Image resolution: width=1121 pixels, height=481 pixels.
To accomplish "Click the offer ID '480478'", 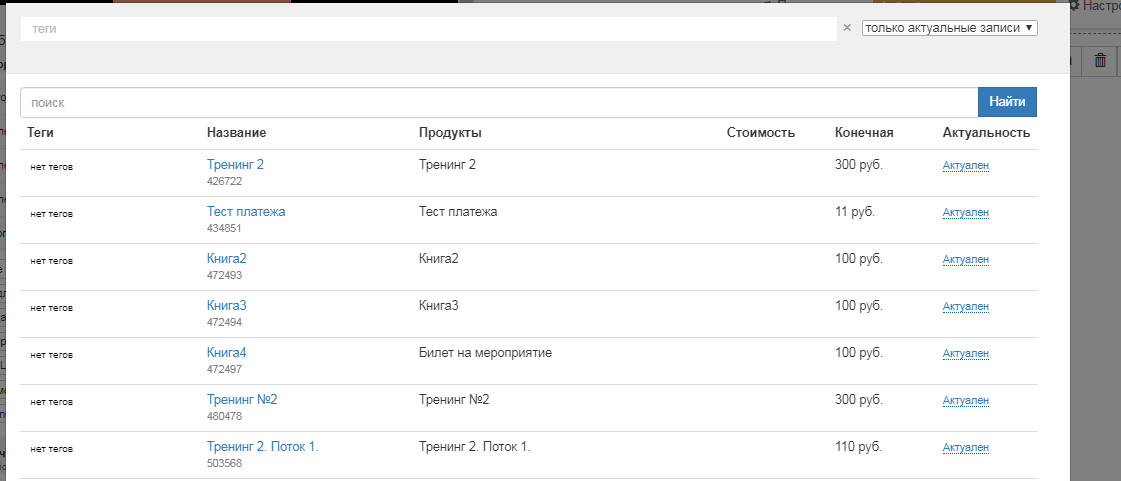I will click(224, 417).
